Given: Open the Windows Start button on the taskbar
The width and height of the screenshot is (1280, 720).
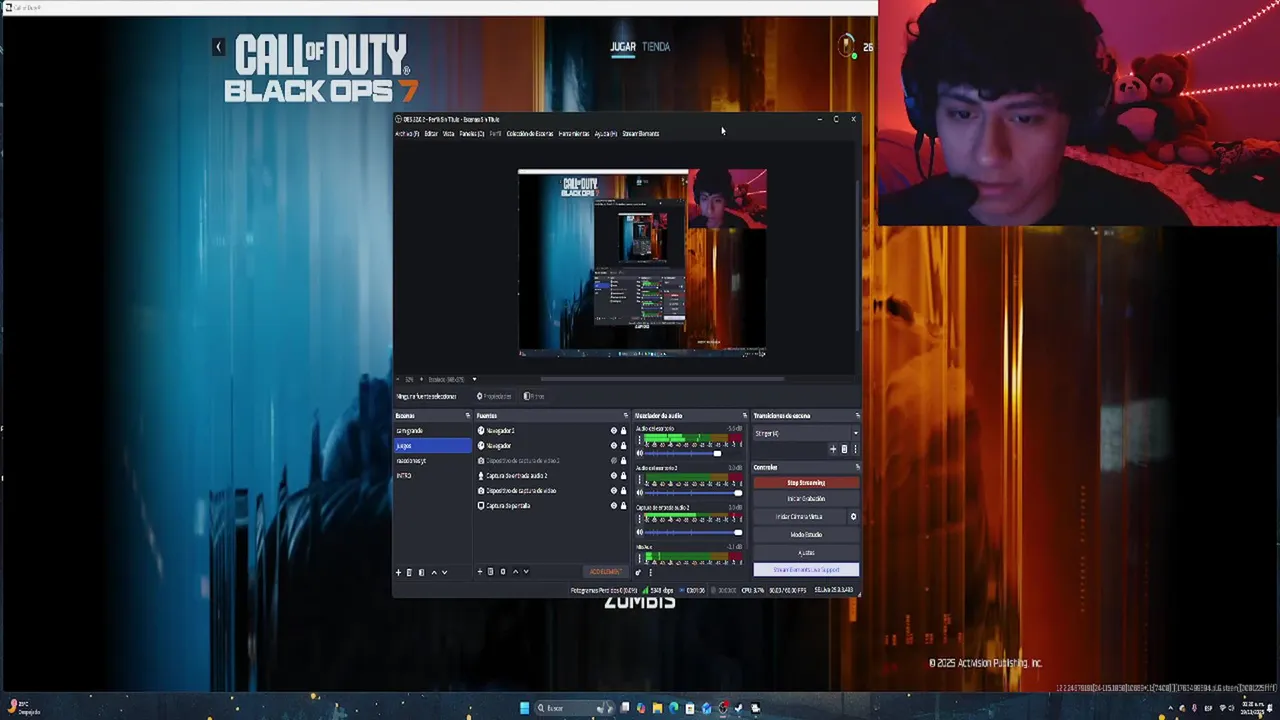Looking at the screenshot, I should coord(524,708).
